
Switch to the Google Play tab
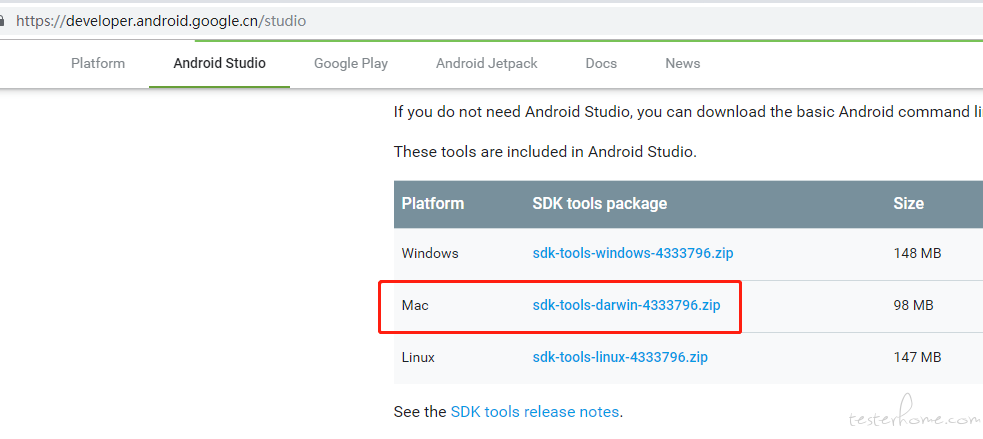351,63
